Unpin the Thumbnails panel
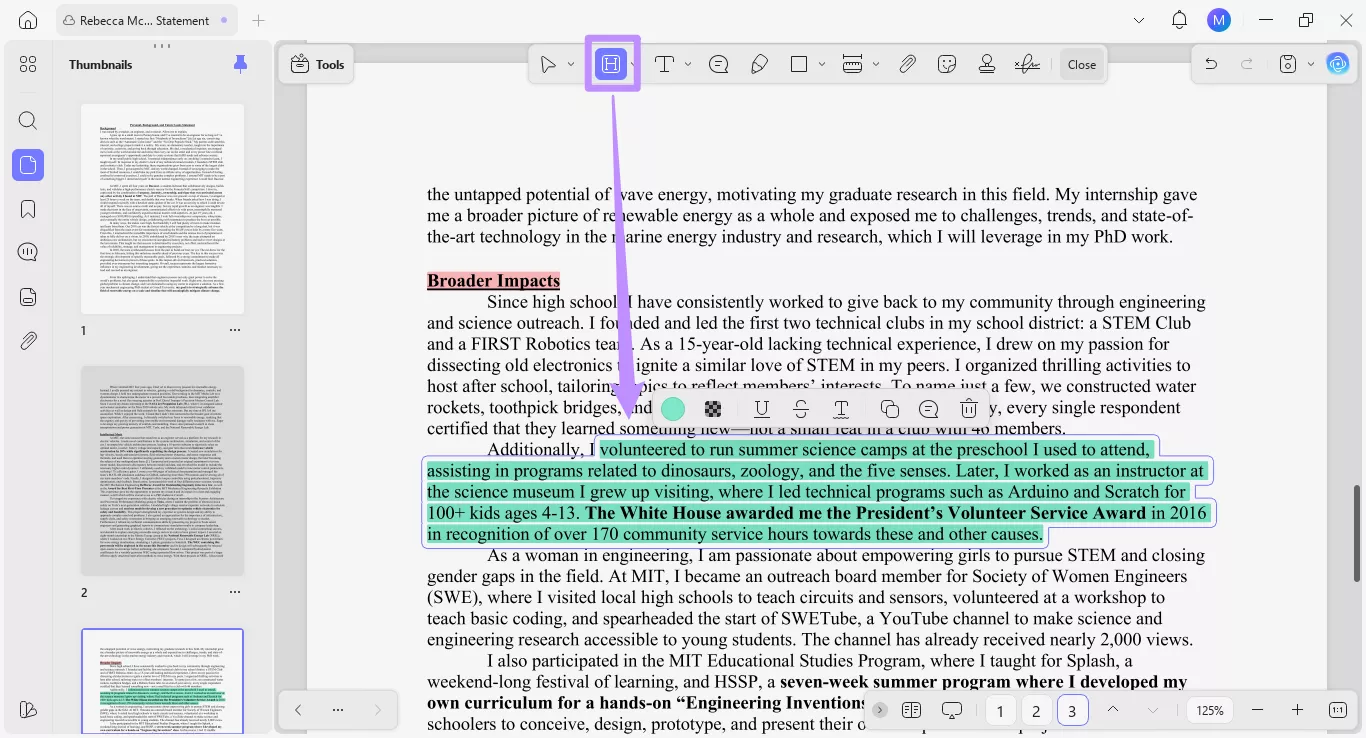Image resolution: width=1366 pixels, height=738 pixels. click(x=240, y=64)
